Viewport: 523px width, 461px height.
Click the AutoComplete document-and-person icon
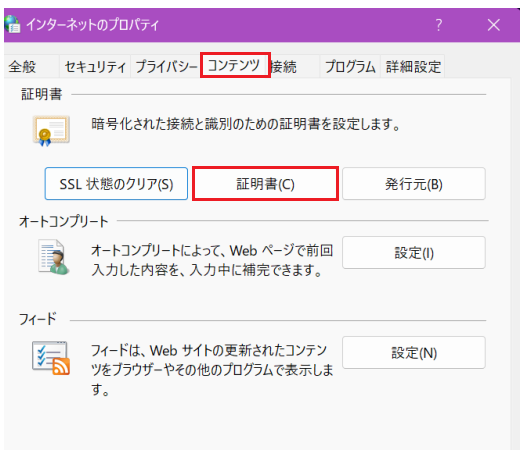click(53, 257)
